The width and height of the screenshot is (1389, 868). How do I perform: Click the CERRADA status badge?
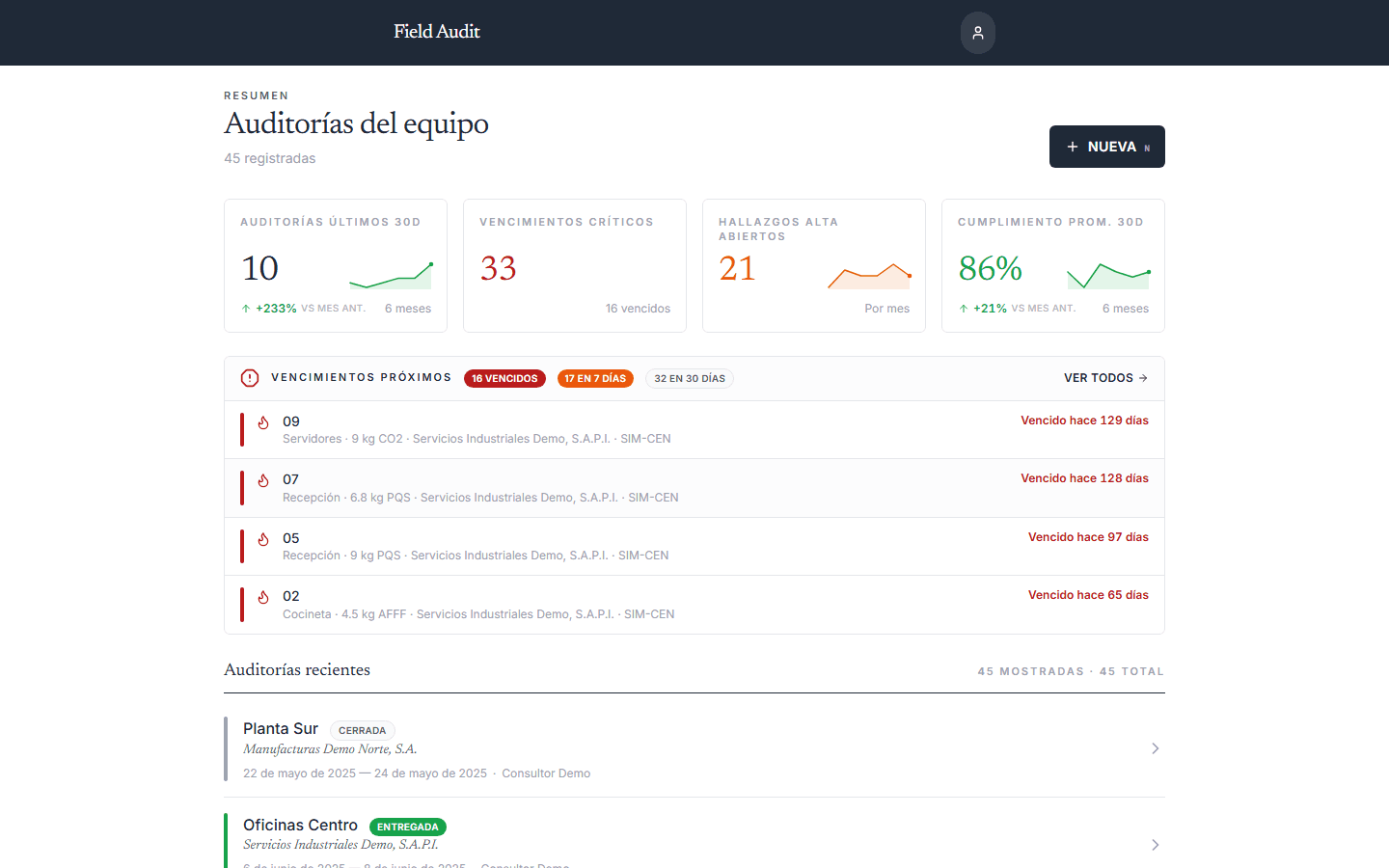[363, 731]
